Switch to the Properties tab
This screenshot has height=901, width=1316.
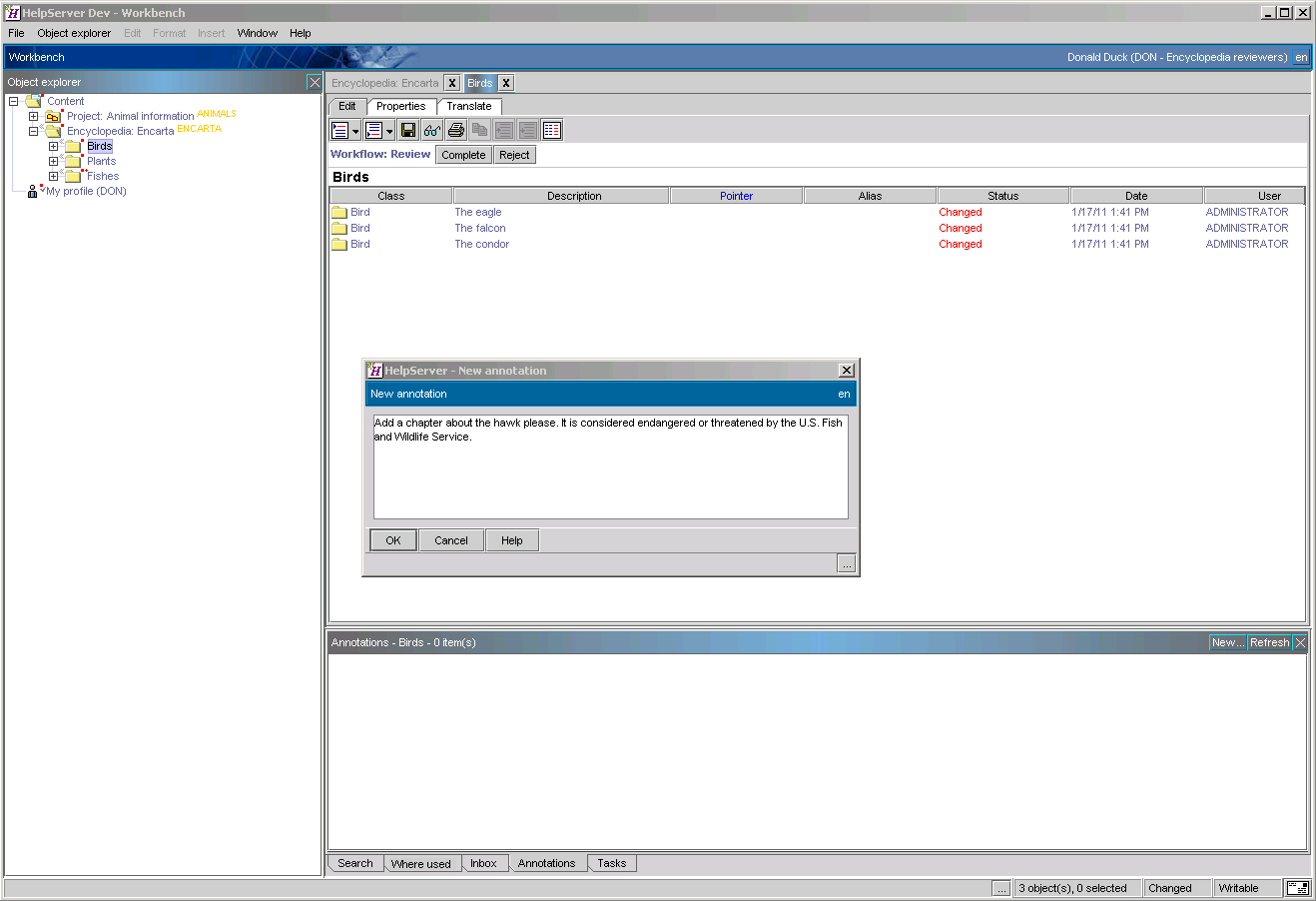pyautogui.click(x=401, y=106)
